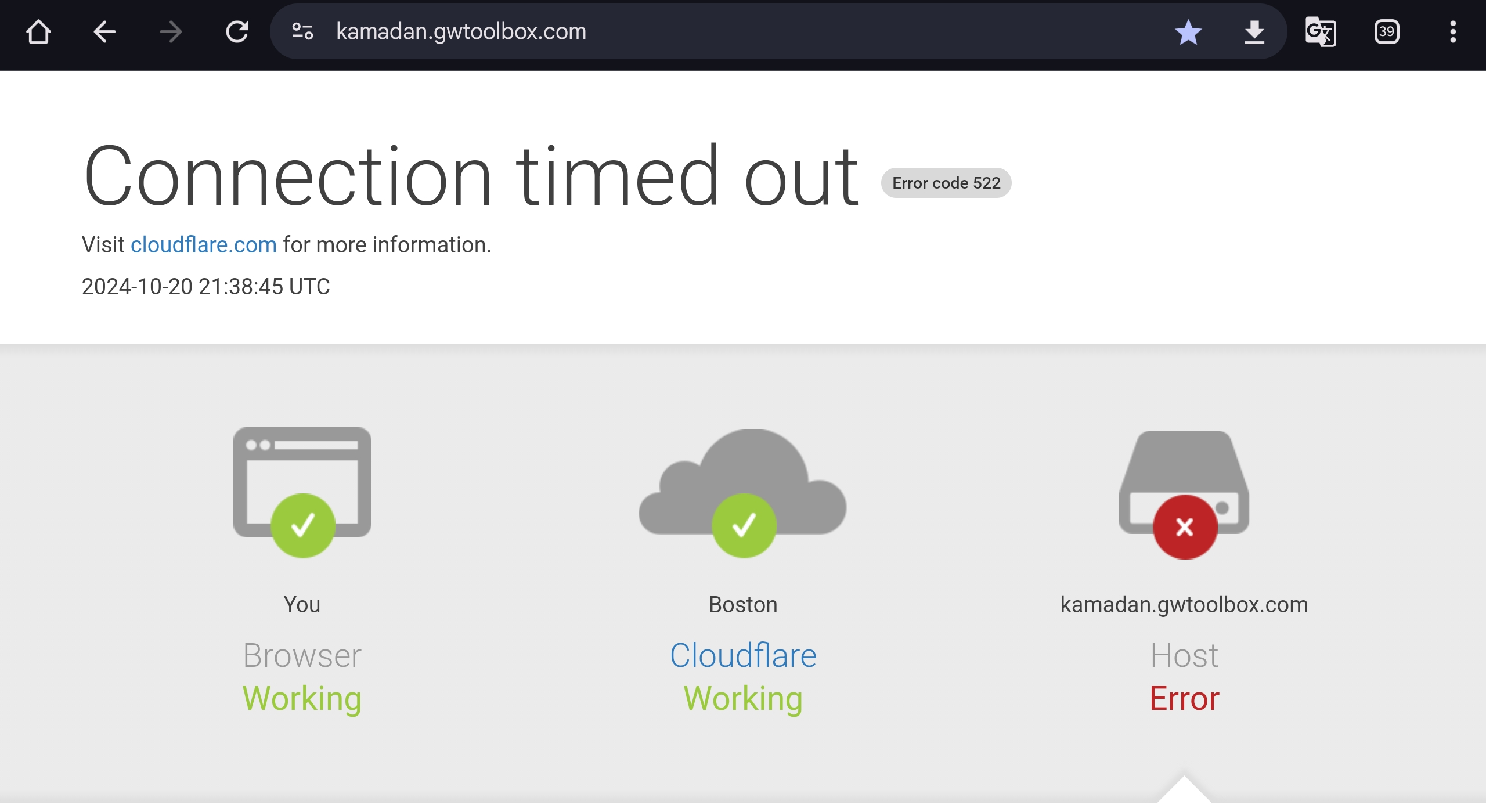Click the red Error status text
Screen dimensions: 1486x812
pos(1184,698)
